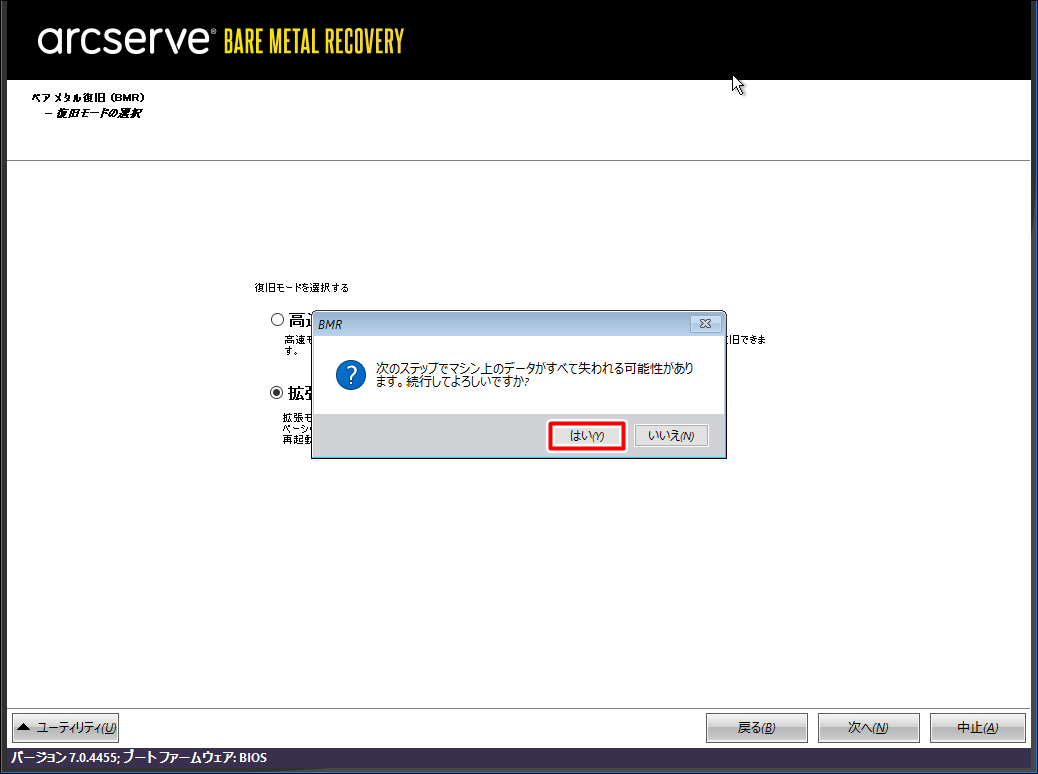Abort with the 中止(A) button
The height and width of the screenshot is (774, 1038).
(978, 728)
